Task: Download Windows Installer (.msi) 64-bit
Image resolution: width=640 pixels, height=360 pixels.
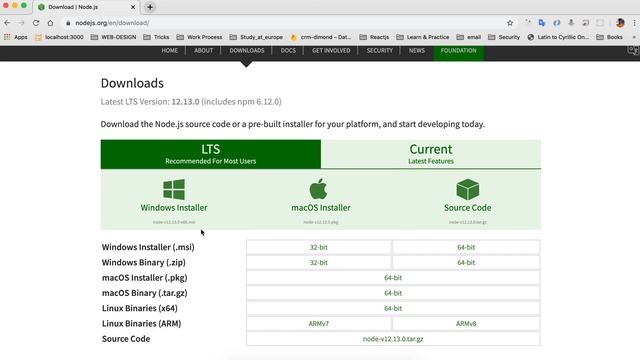Action: tap(466, 247)
